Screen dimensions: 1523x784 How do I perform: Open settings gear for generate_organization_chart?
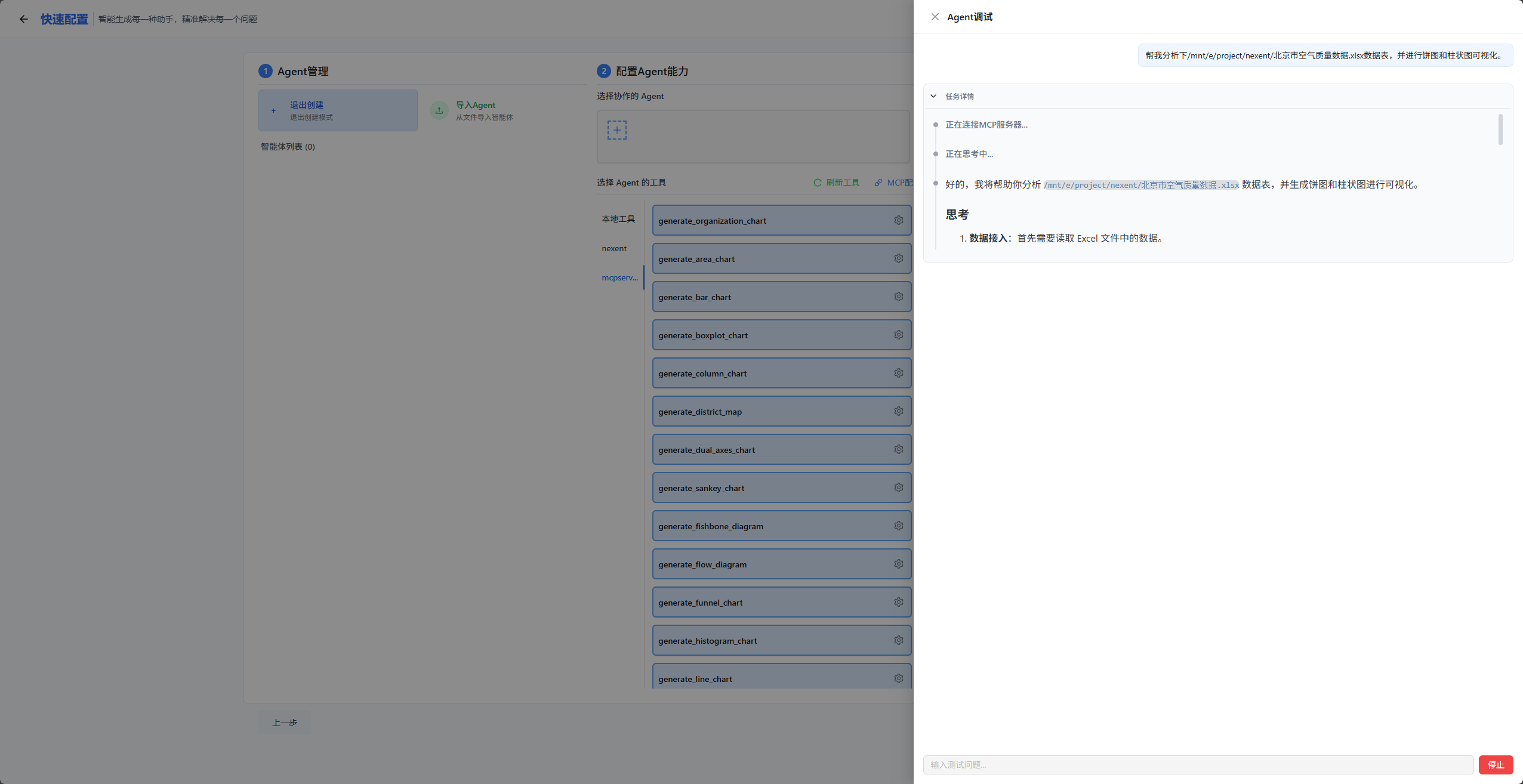coord(898,220)
